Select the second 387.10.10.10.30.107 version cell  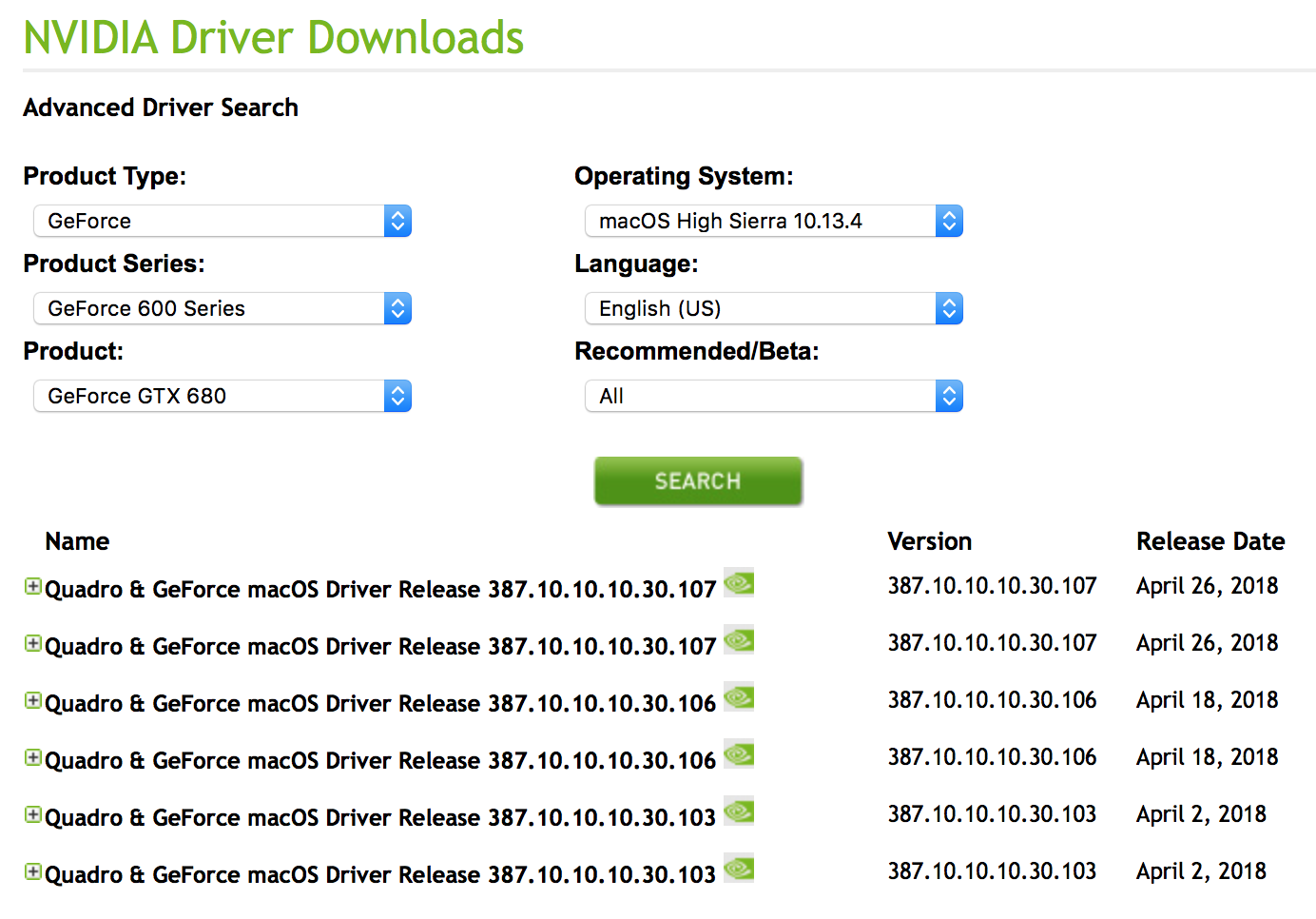coord(993,643)
